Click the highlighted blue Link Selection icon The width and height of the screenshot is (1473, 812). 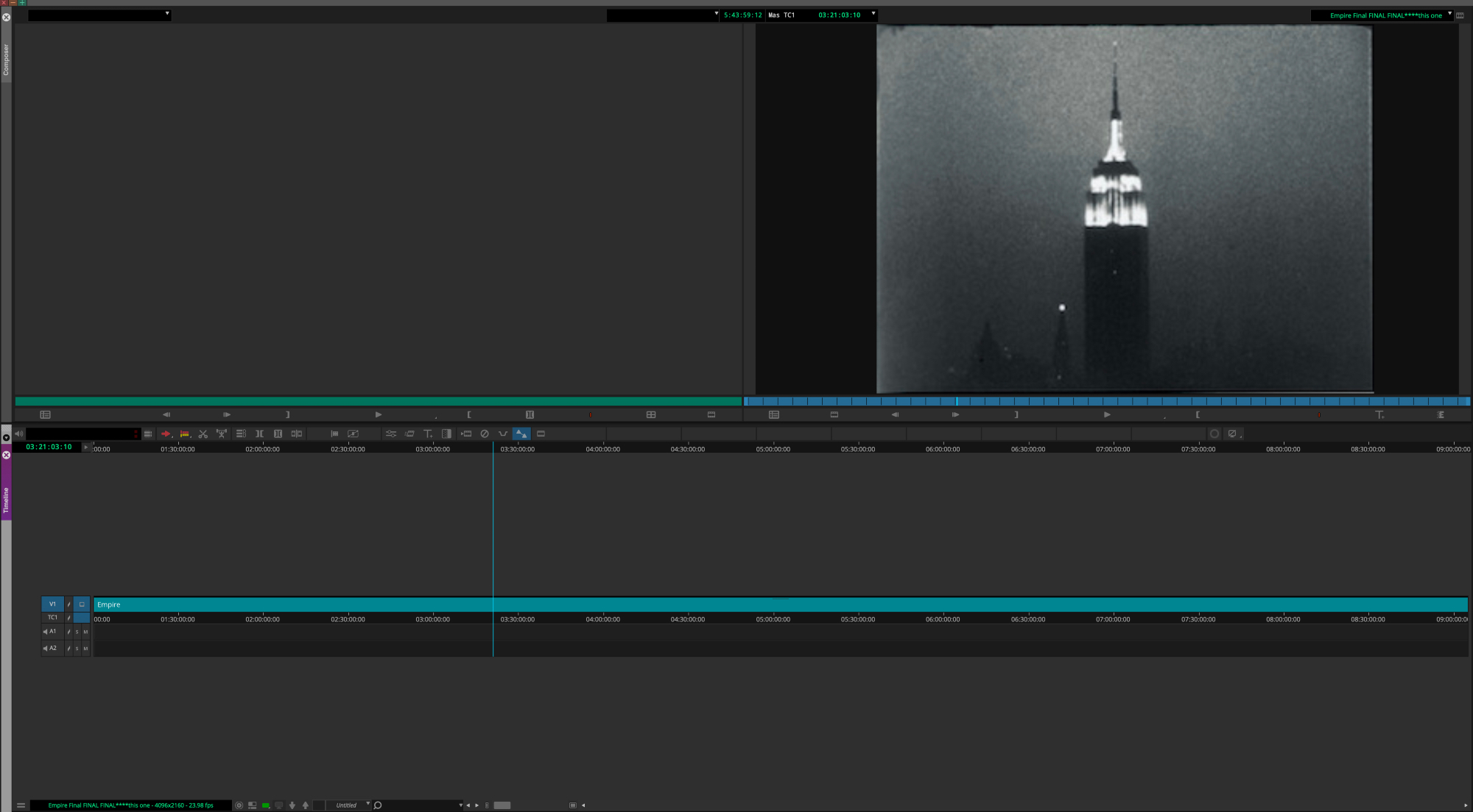(521, 434)
